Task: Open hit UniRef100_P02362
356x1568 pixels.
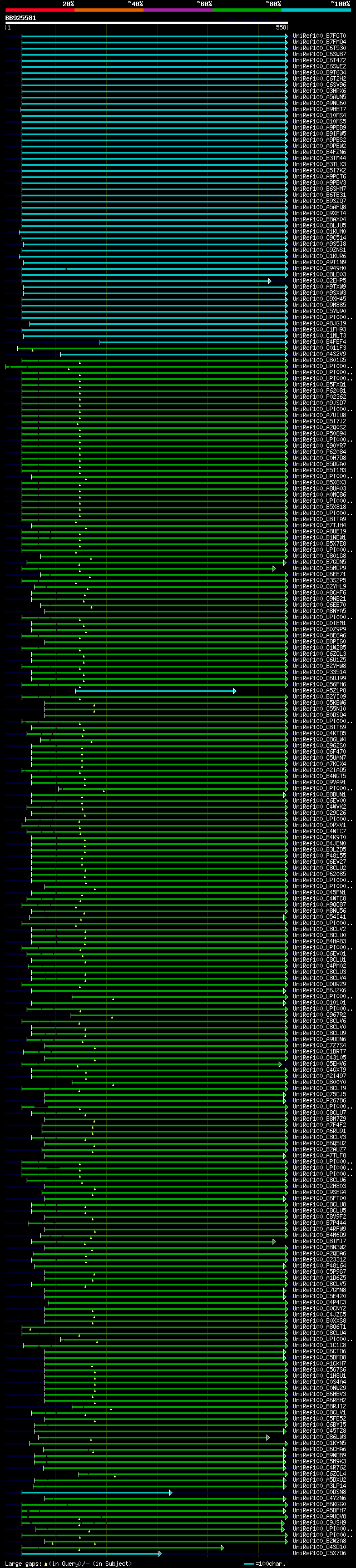Action: [x=319, y=397]
